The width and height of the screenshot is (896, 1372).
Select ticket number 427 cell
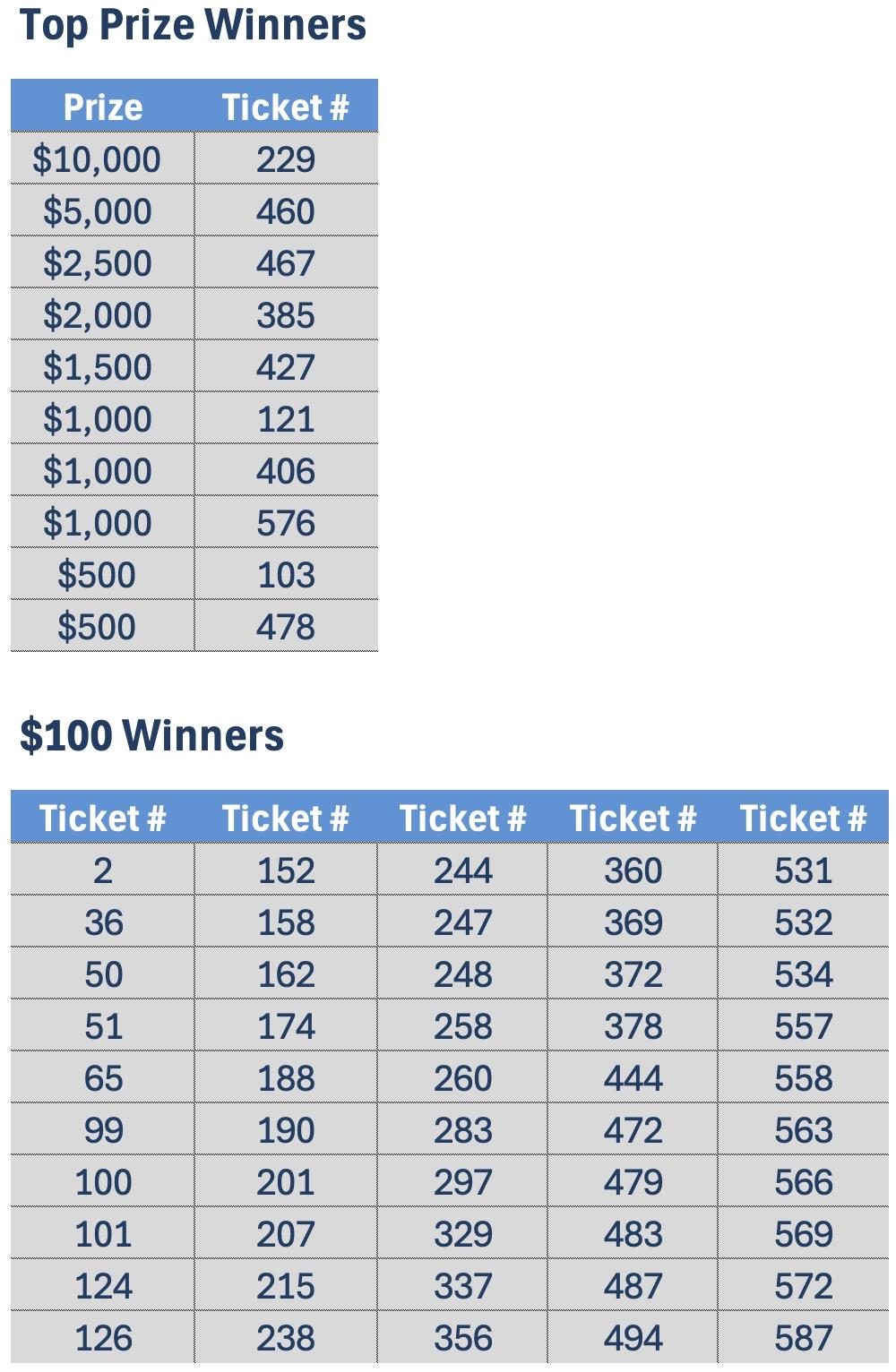(x=286, y=367)
